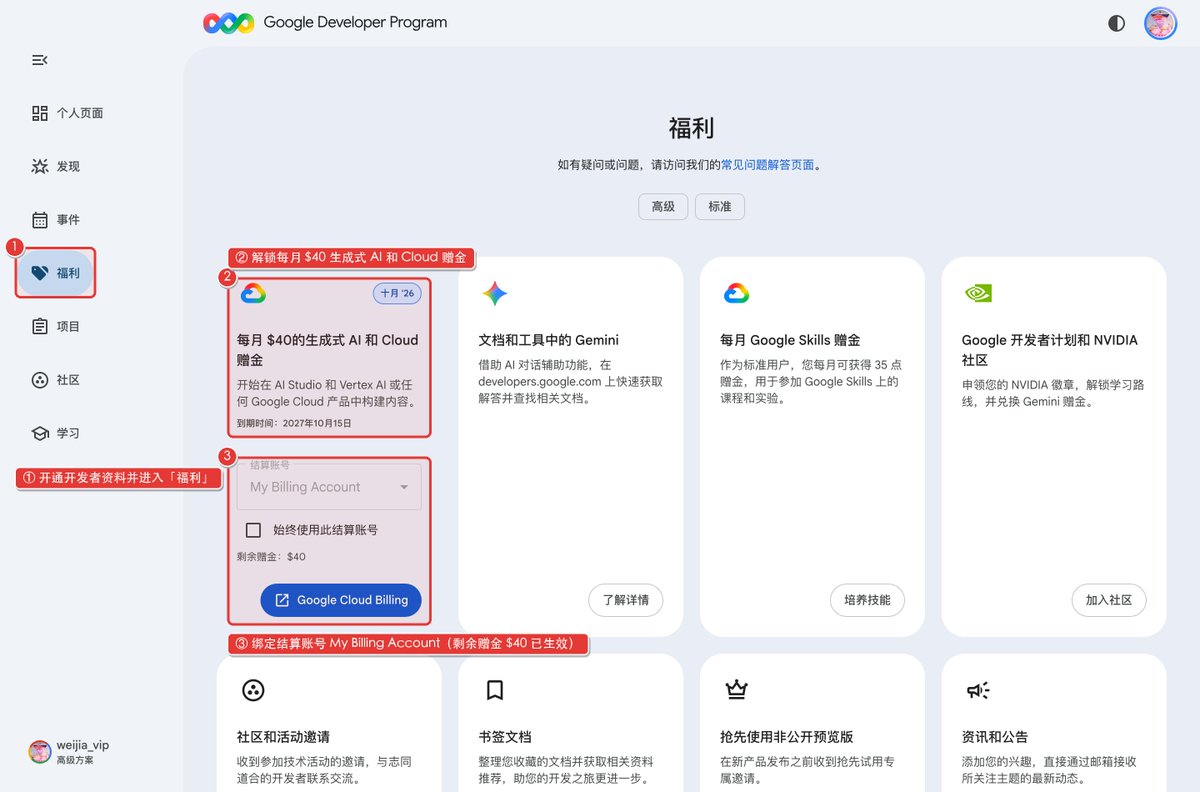The image size is (1200, 792).
Task: Click the 资讯和公告 megaphone icon
Action: click(x=977, y=690)
